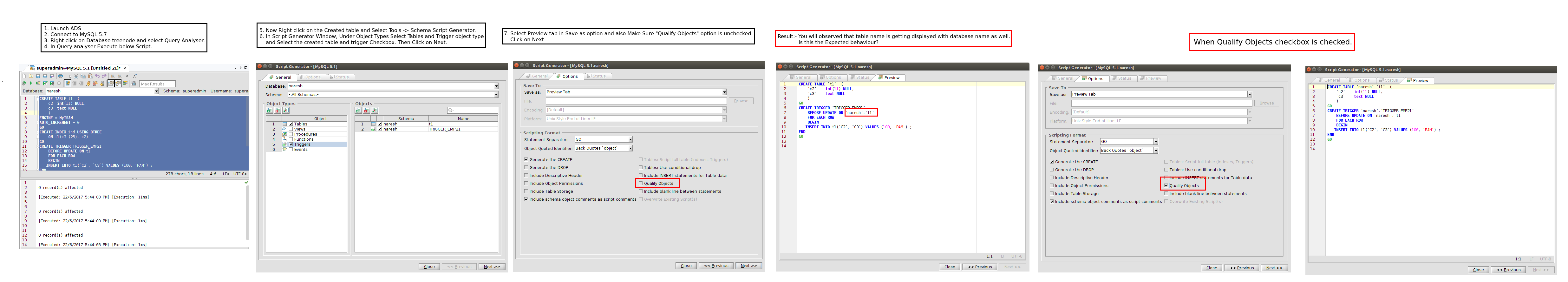Click '<< Previous' in the last Preview window
Image resolution: width=1568 pixels, height=282 pixels.
pyautogui.click(x=1508, y=269)
